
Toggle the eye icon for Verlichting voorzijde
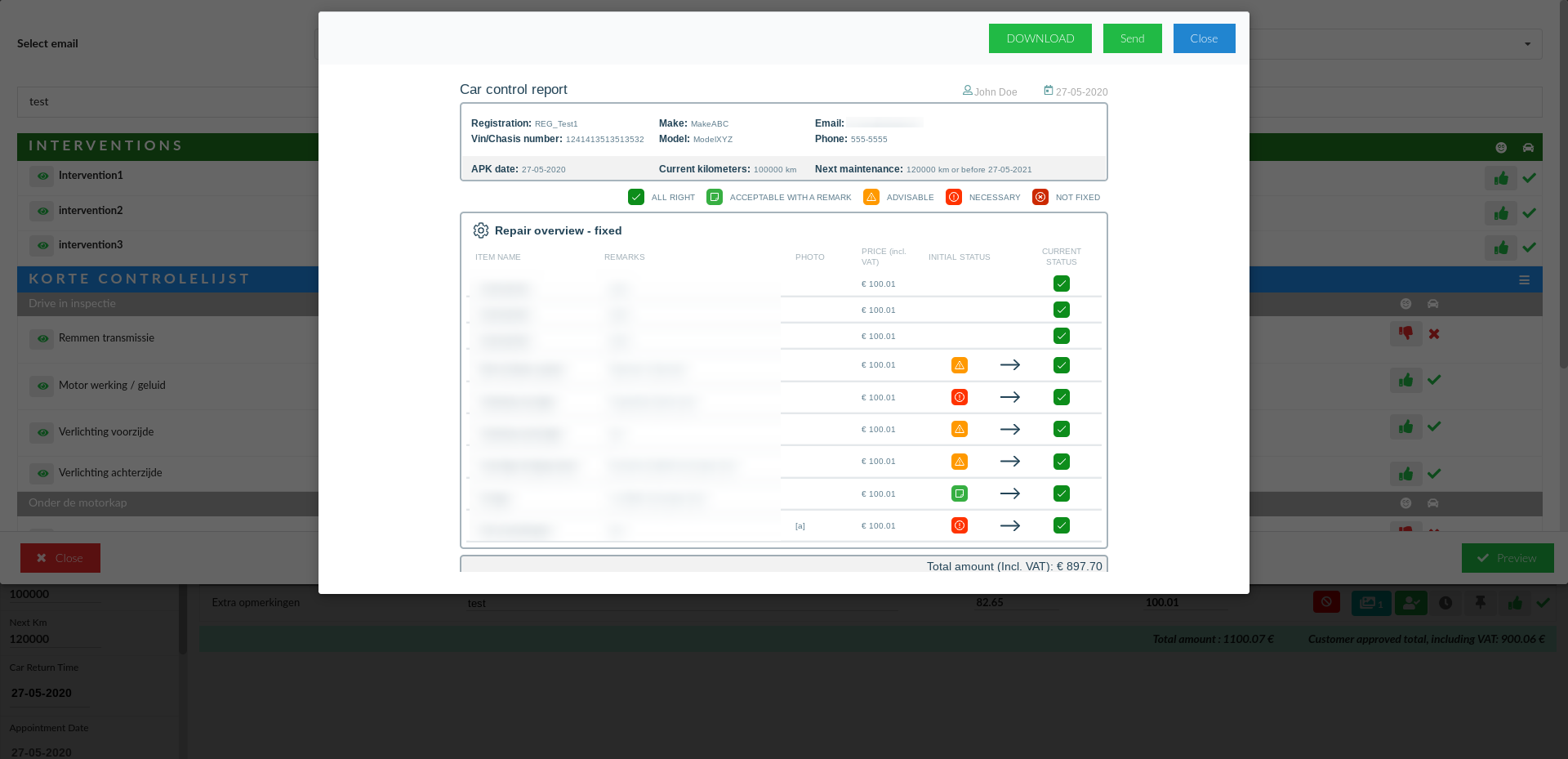(x=42, y=432)
